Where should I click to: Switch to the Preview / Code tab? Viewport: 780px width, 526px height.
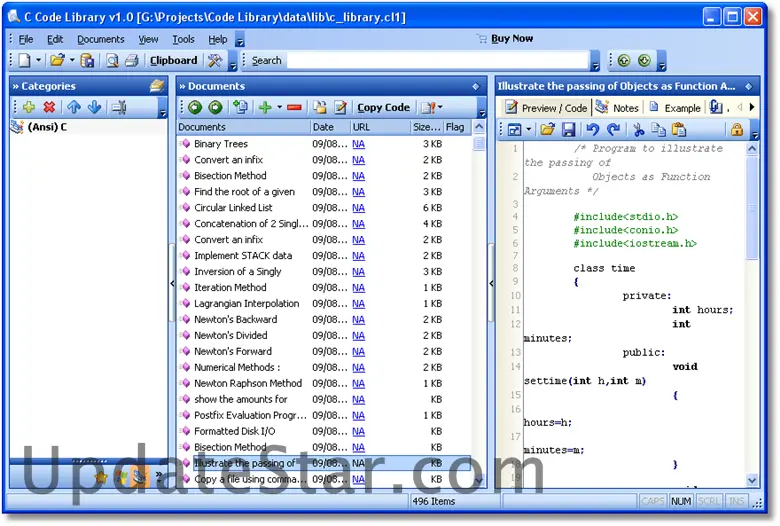(546, 107)
